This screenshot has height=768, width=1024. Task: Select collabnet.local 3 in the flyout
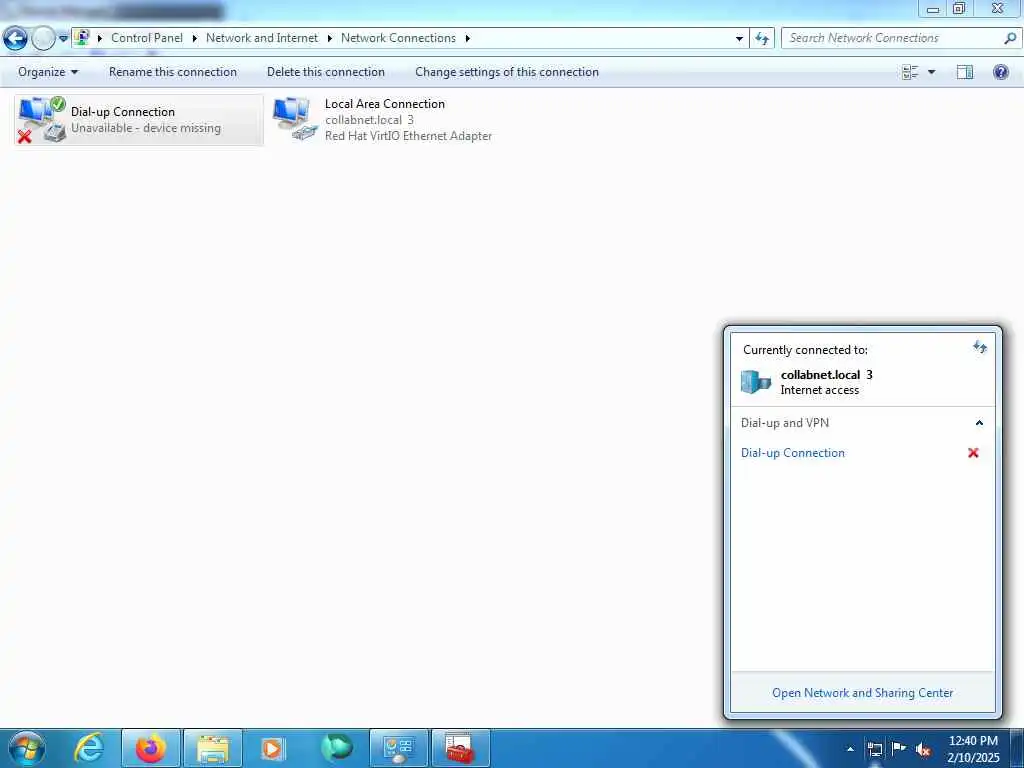(826, 375)
